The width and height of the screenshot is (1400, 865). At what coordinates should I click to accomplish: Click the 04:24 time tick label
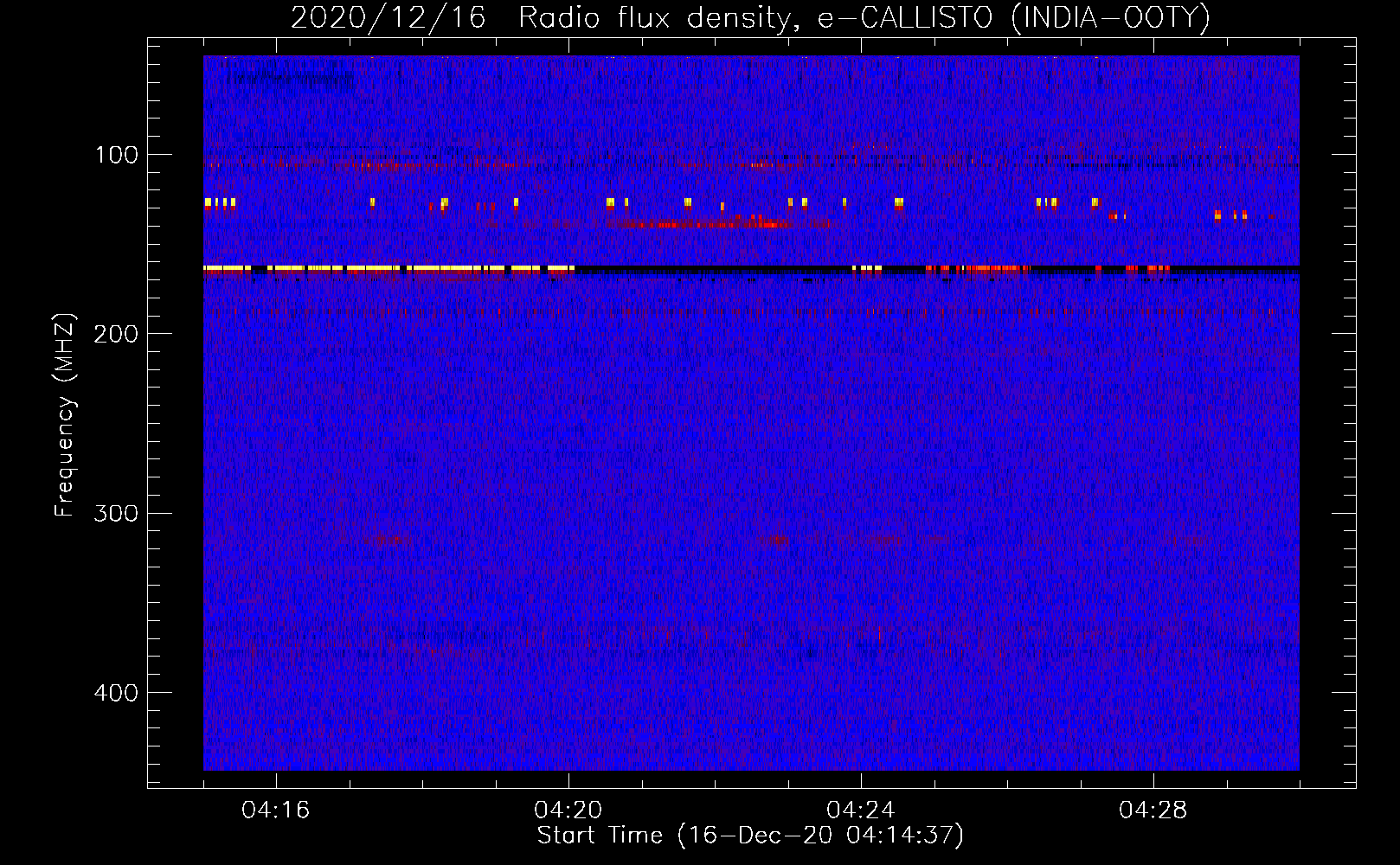pos(860,811)
